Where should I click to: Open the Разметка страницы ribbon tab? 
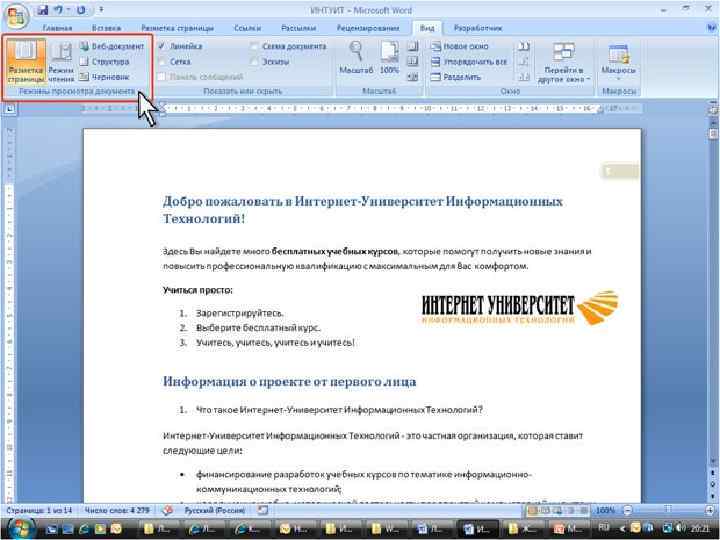pos(177,28)
